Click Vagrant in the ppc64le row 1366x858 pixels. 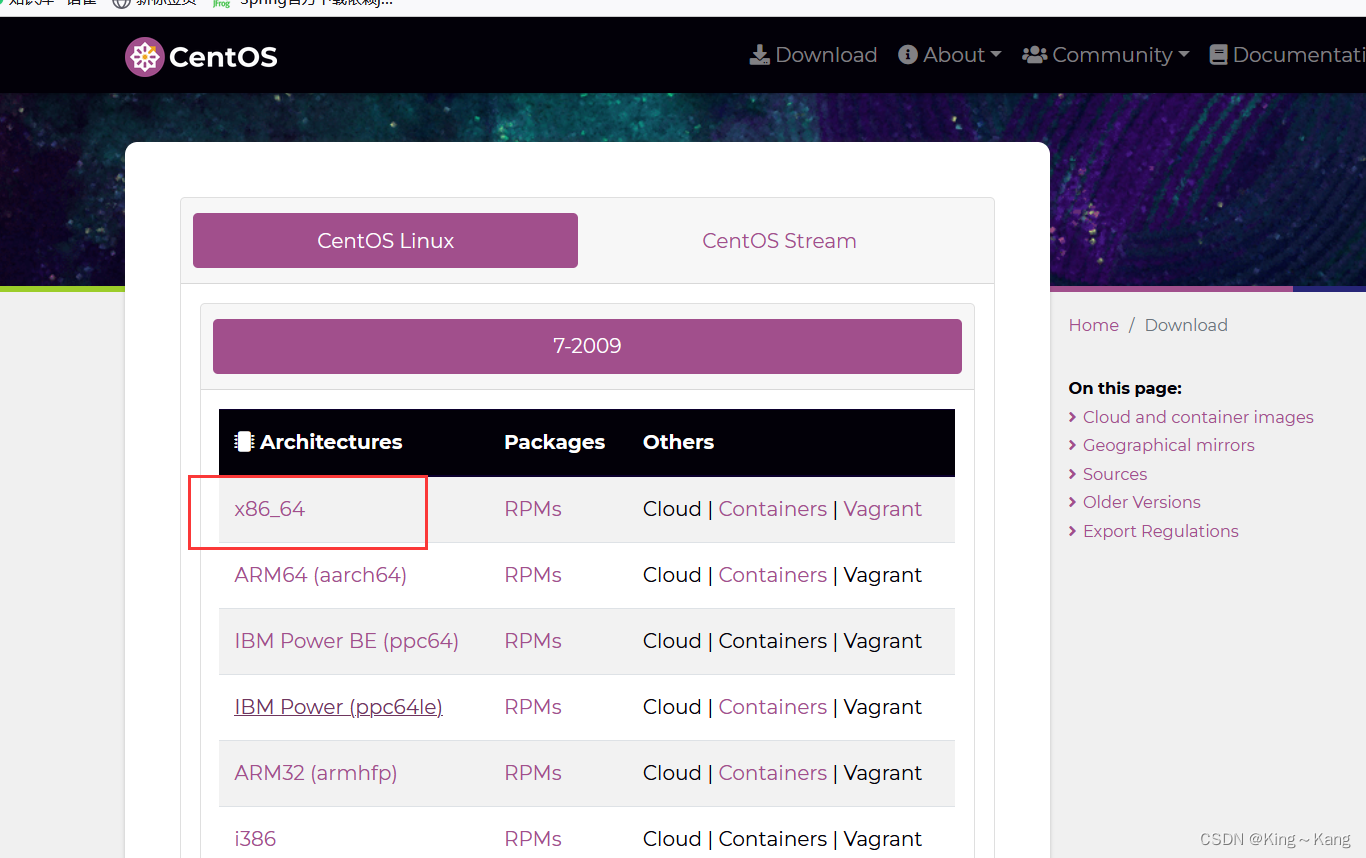883,707
